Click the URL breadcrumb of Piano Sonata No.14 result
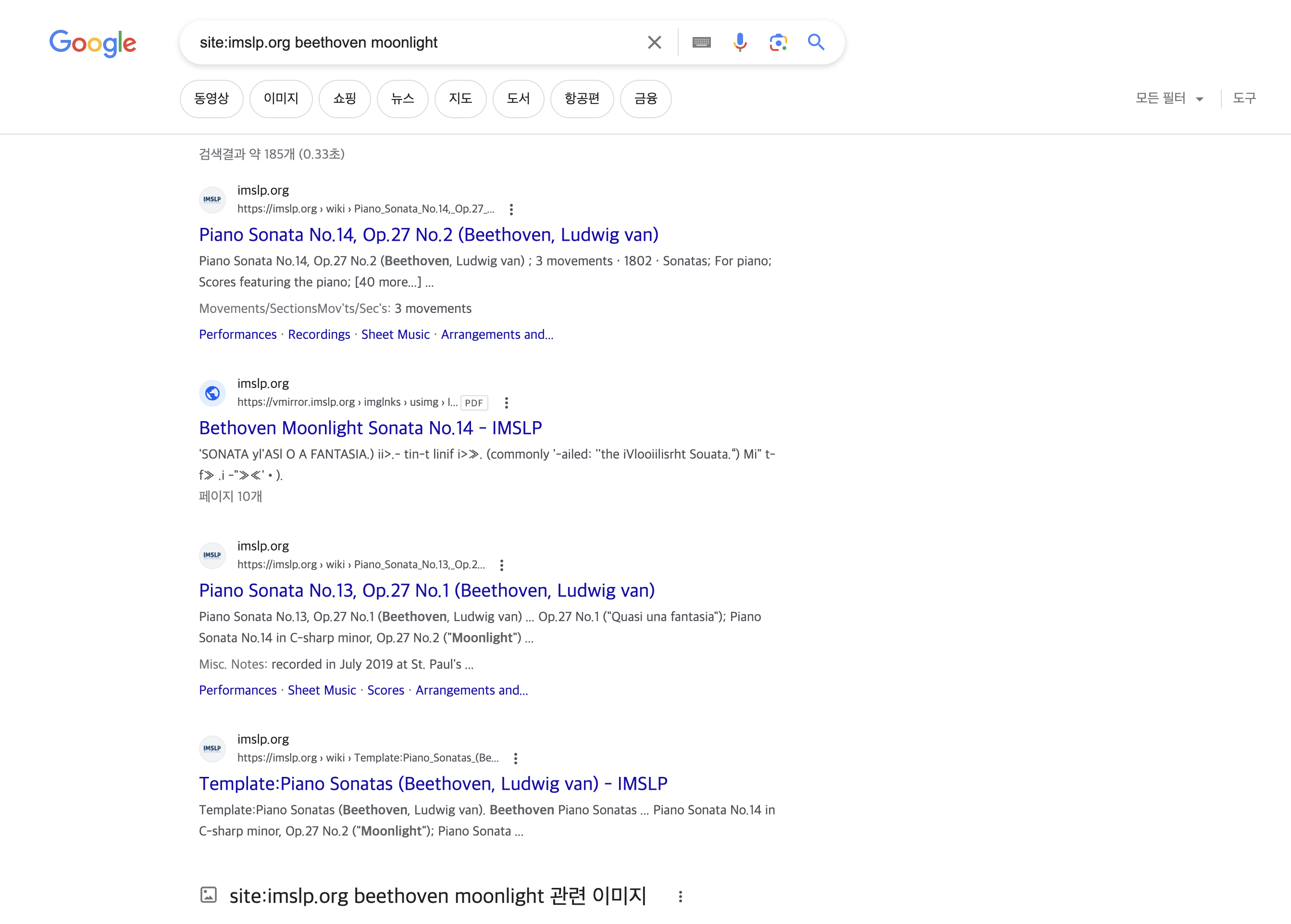 (366, 209)
